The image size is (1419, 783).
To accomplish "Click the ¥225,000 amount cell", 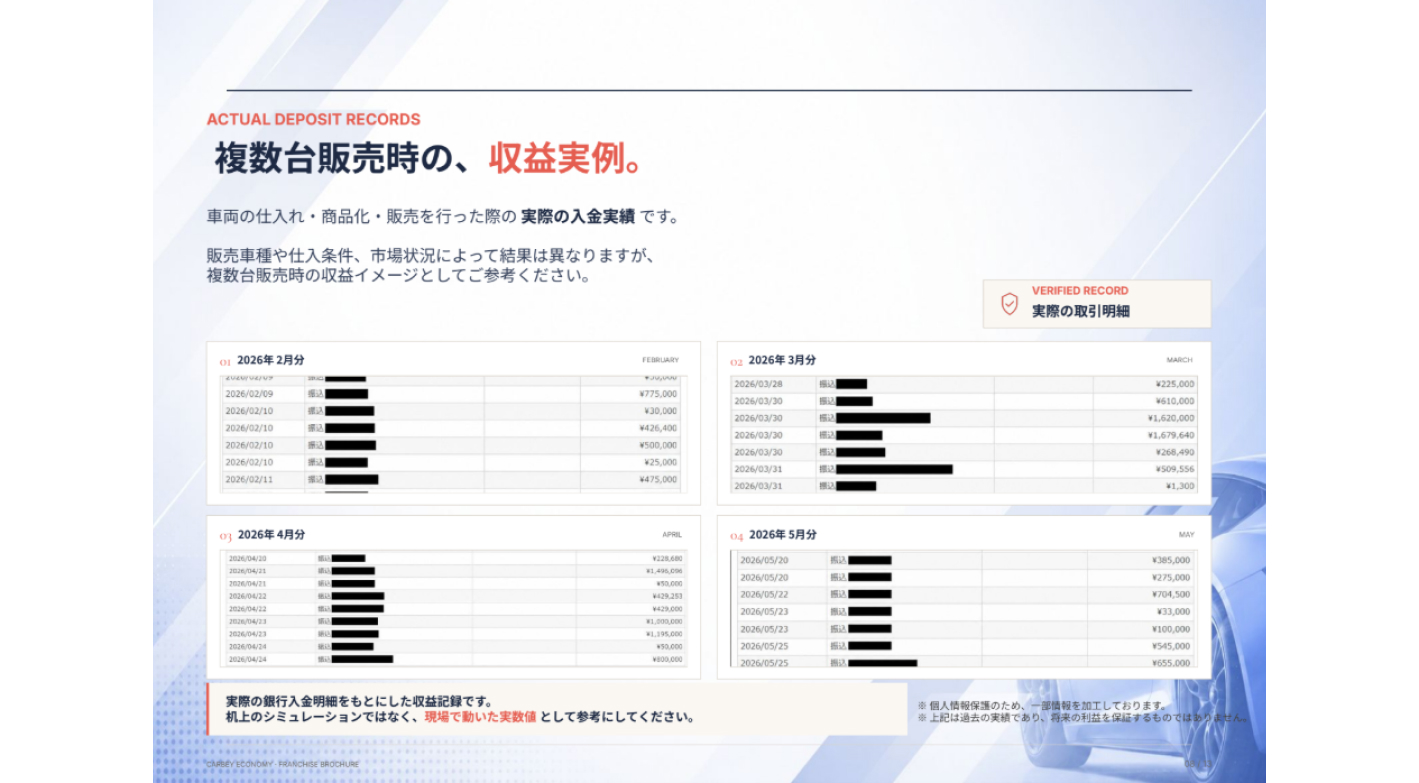I will [1174, 384].
